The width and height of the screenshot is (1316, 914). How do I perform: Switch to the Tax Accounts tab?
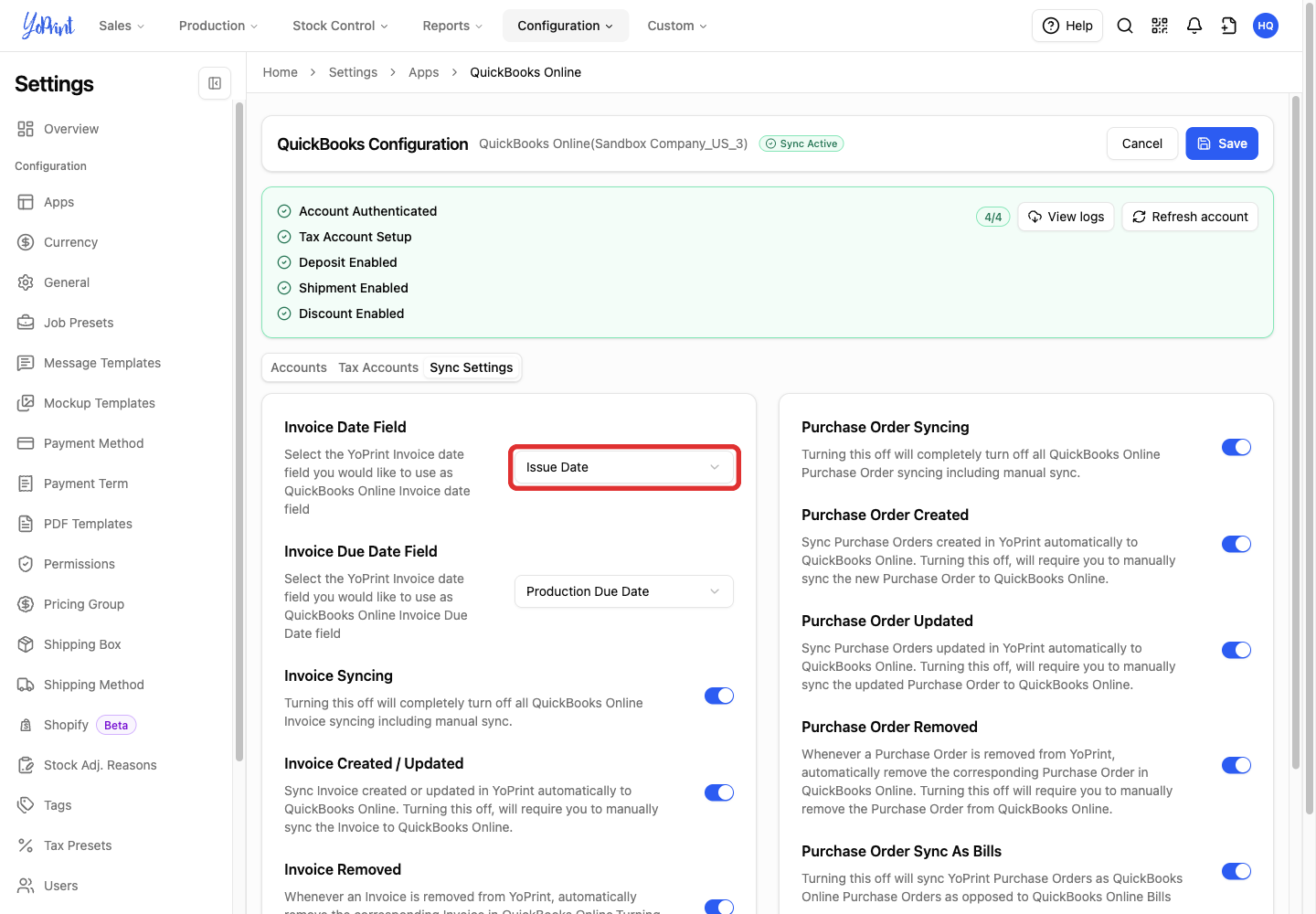click(x=378, y=367)
